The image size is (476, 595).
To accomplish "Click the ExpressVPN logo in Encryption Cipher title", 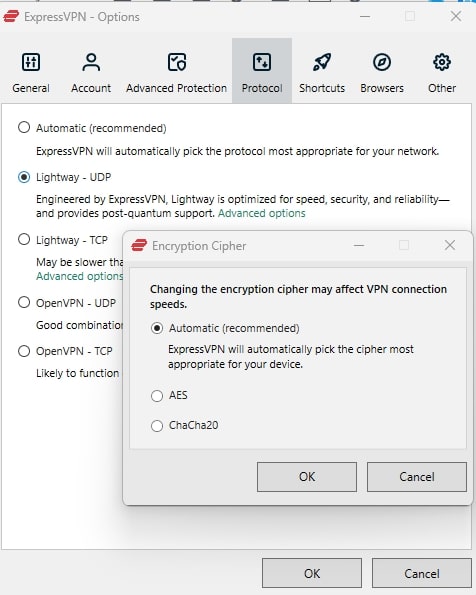I will tap(139, 246).
